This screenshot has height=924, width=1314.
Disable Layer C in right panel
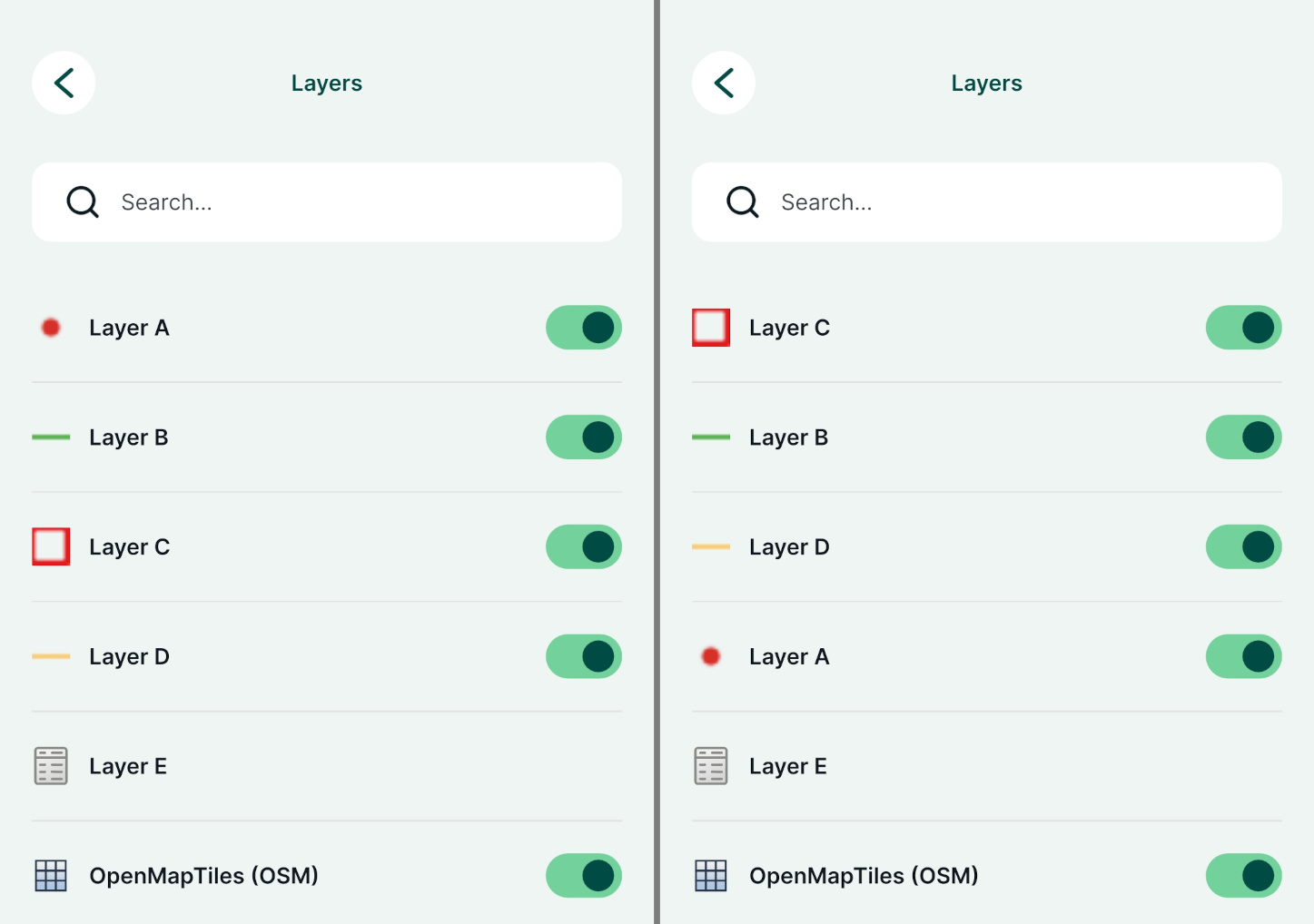[1243, 328]
